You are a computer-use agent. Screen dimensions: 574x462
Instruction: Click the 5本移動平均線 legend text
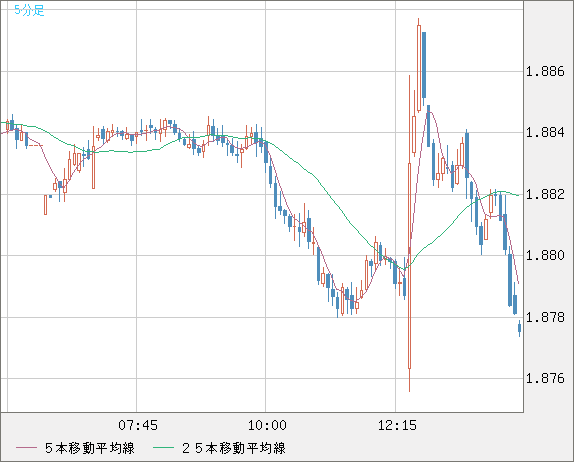[90, 448]
